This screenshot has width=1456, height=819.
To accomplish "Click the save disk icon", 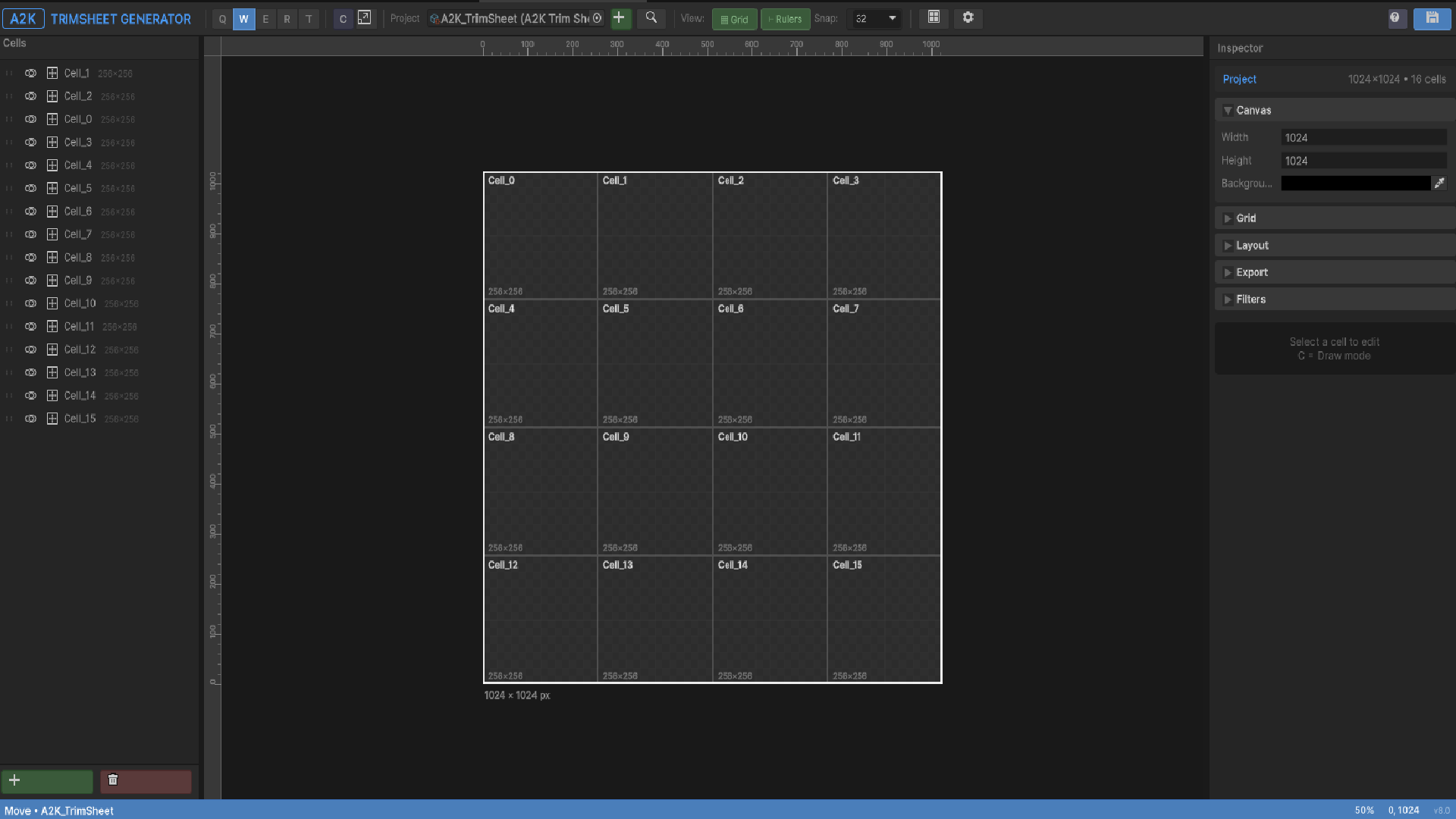I will (x=1432, y=18).
